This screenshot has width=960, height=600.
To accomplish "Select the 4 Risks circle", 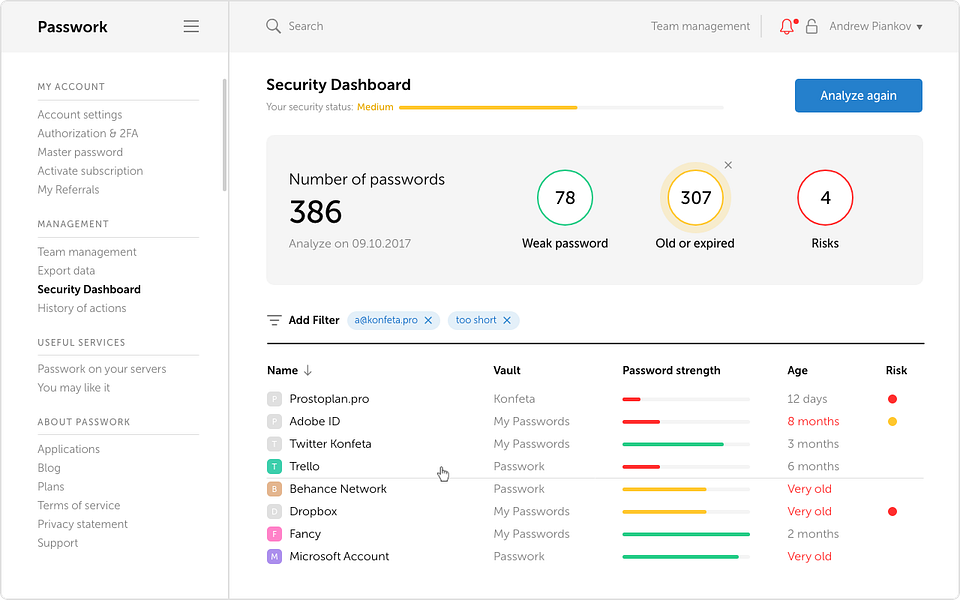I will coord(825,198).
